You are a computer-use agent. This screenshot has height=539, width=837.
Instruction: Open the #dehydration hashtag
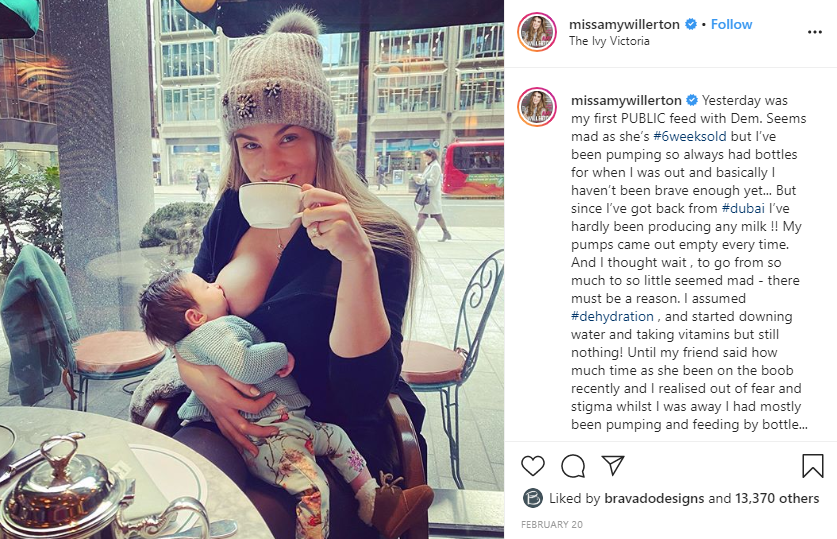[612, 316]
